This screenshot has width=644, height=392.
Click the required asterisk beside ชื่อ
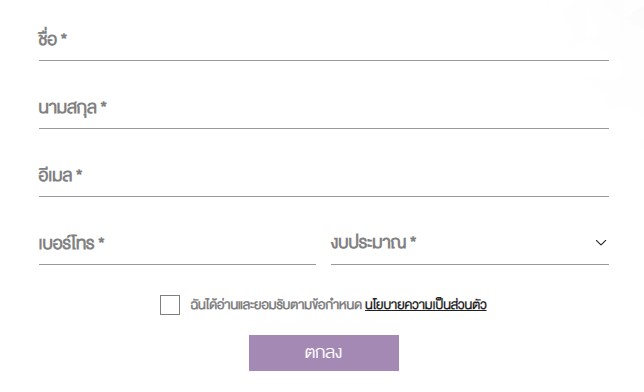coord(64,37)
